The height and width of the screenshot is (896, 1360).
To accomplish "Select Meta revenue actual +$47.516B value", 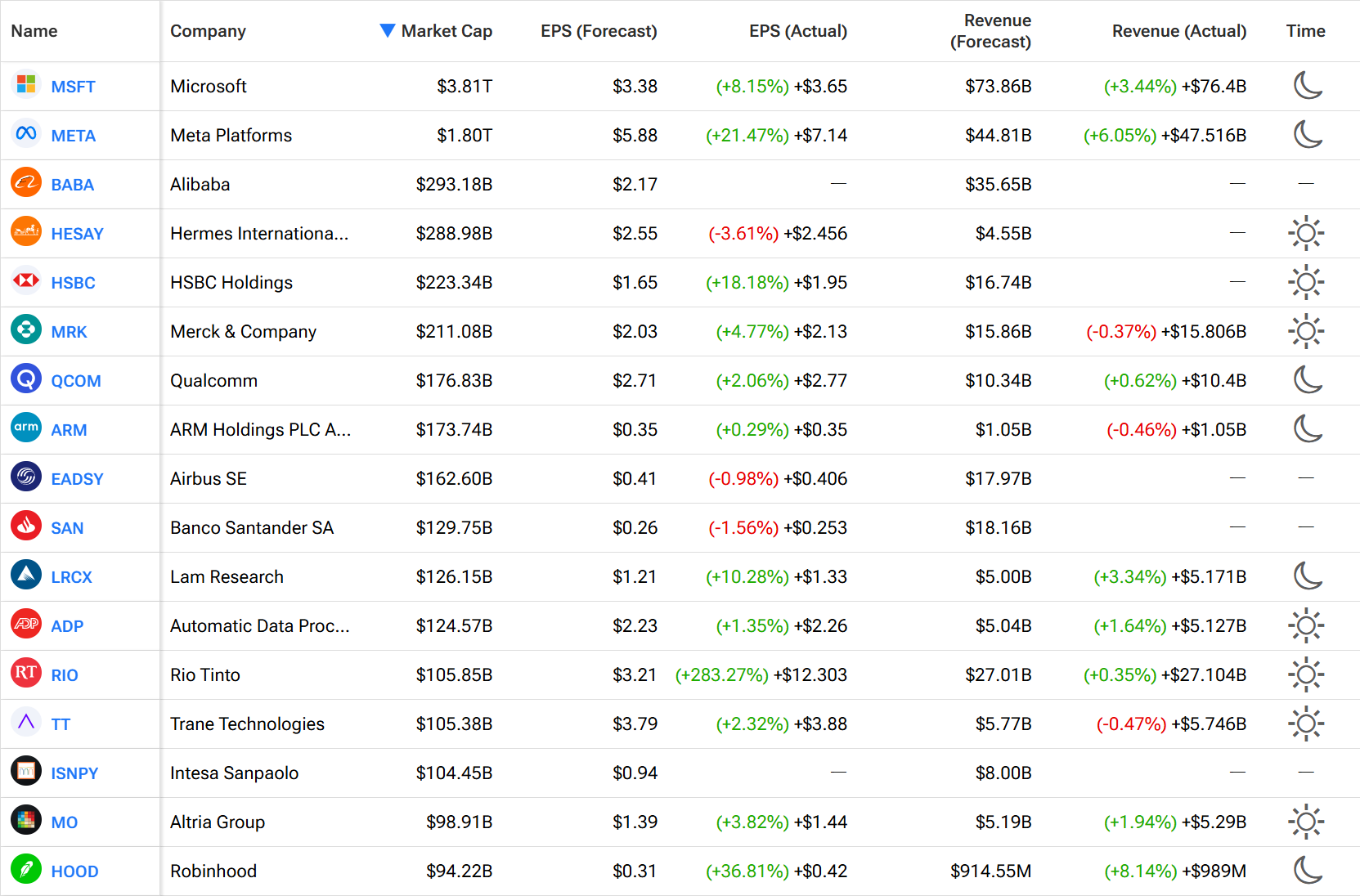I will point(1204,135).
